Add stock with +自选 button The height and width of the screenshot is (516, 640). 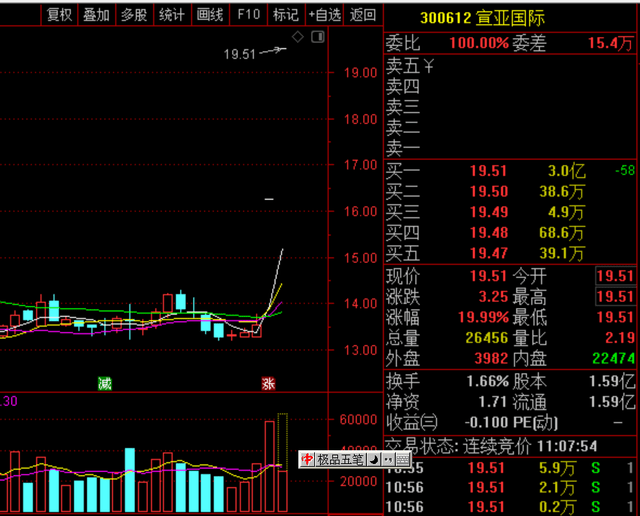pos(324,15)
